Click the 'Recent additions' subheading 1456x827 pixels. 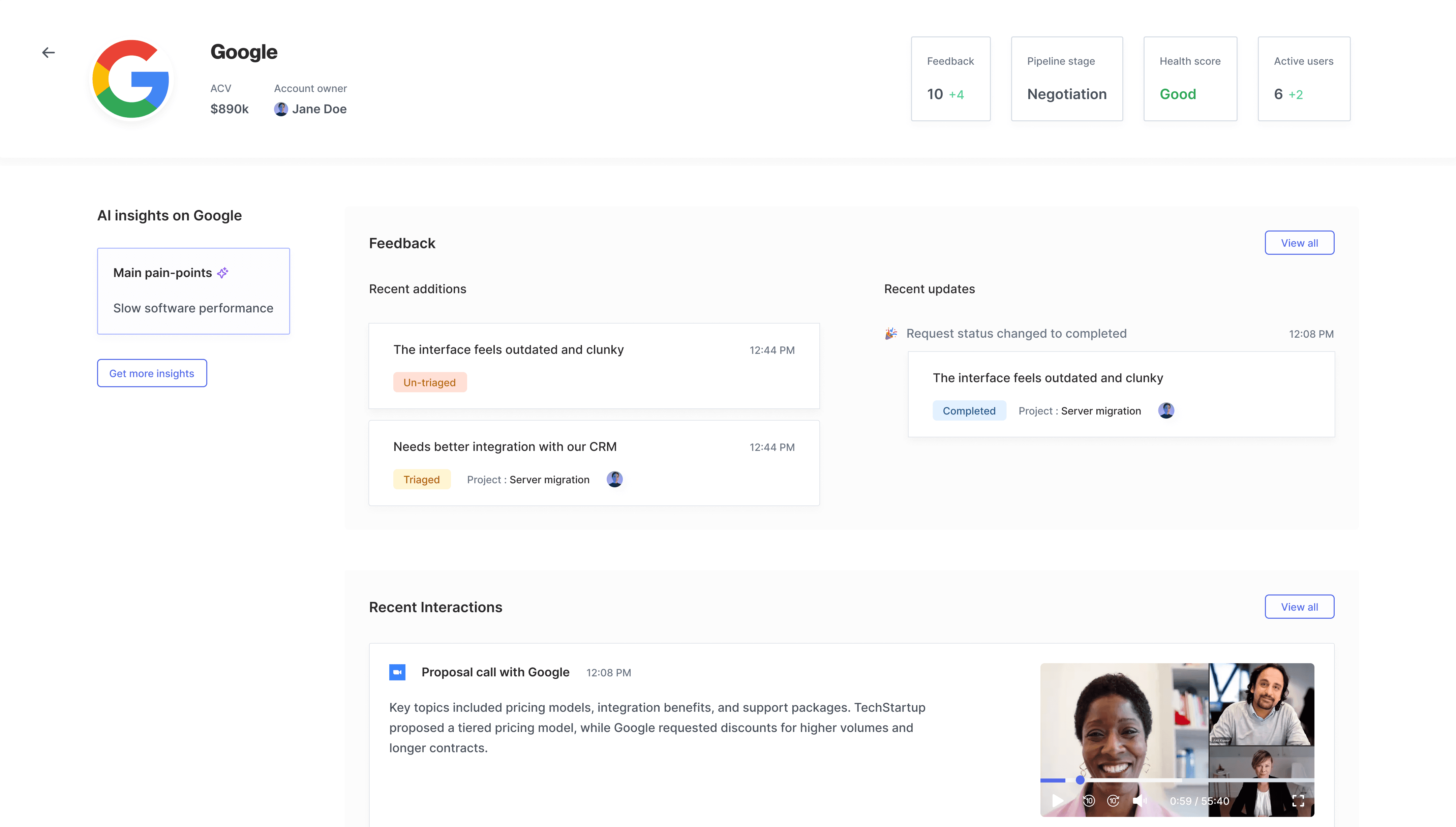(417, 289)
